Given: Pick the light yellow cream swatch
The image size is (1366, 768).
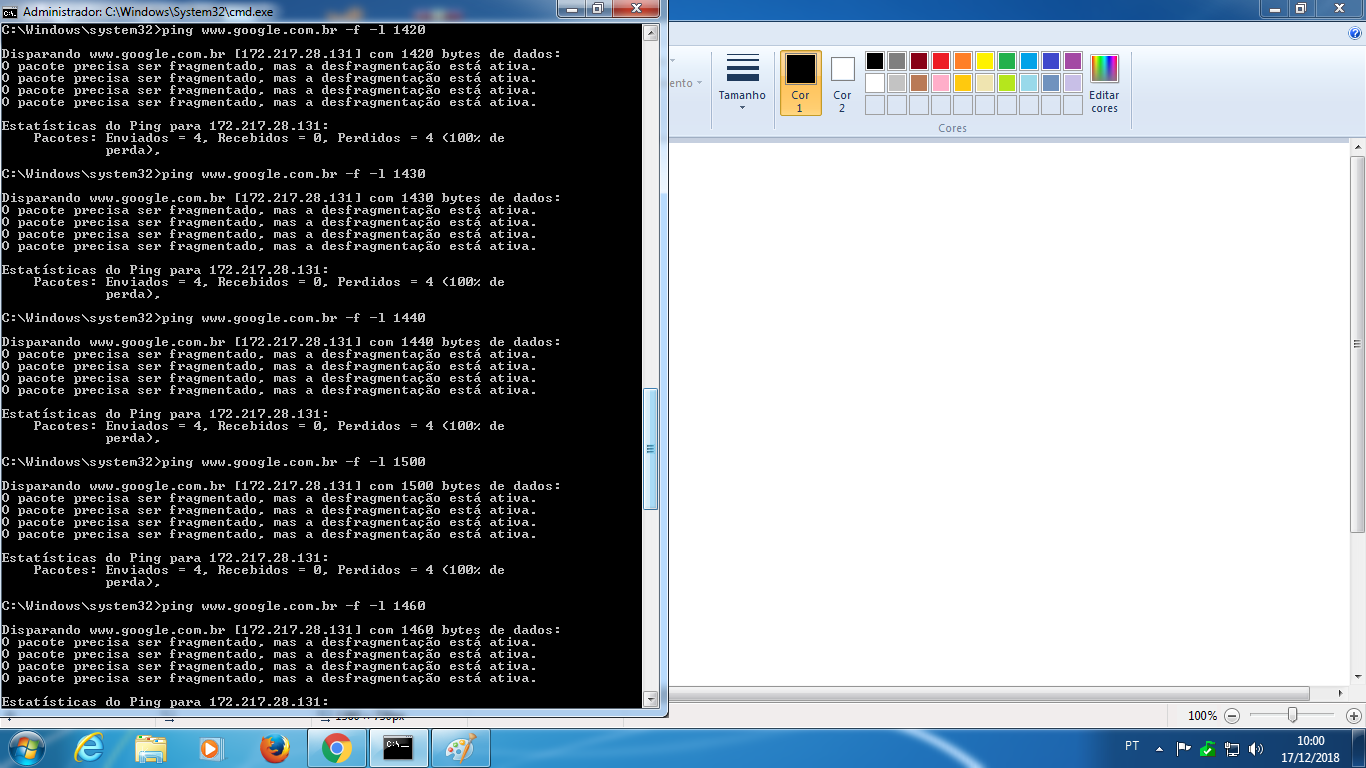Looking at the screenshot, I should (985, 83).
